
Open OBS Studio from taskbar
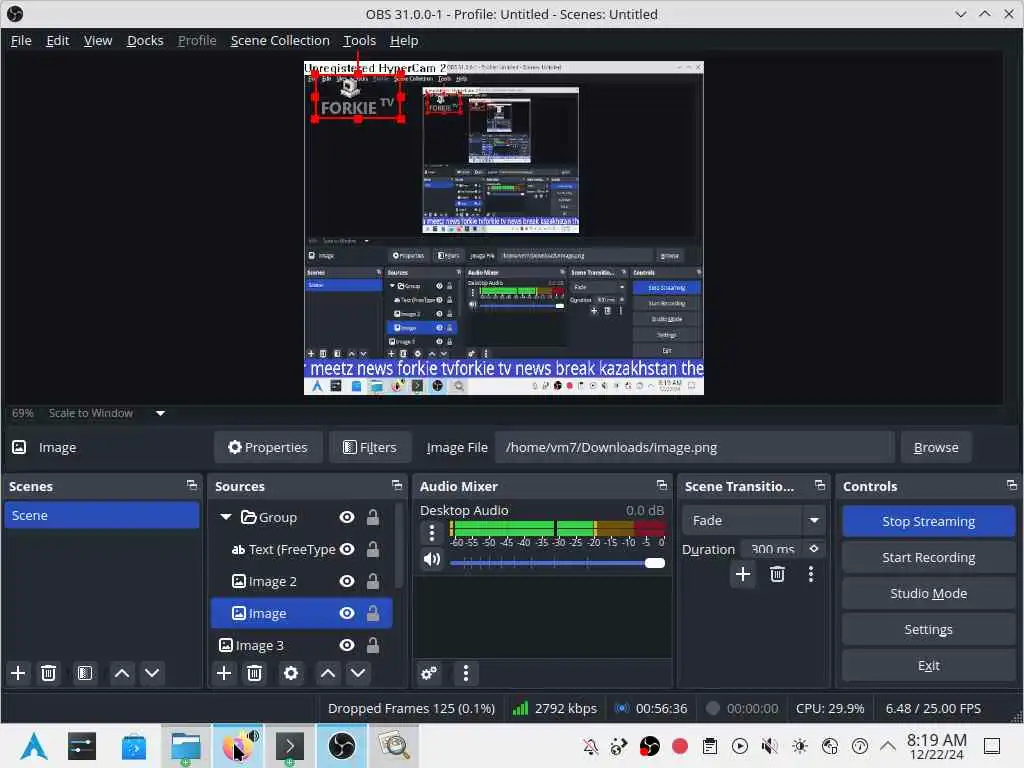[342, 746]
